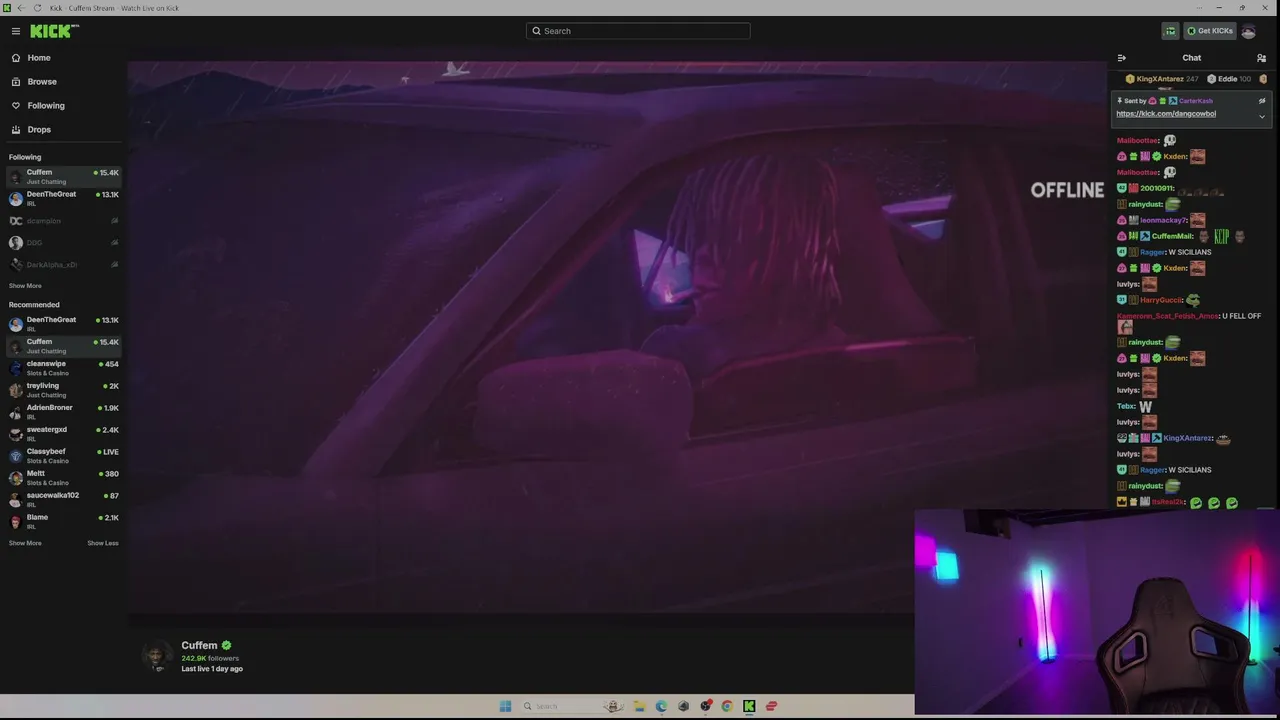
Task: Select KingXAntarez on the gift leaderboard
Action: (x=1162, y=79)
